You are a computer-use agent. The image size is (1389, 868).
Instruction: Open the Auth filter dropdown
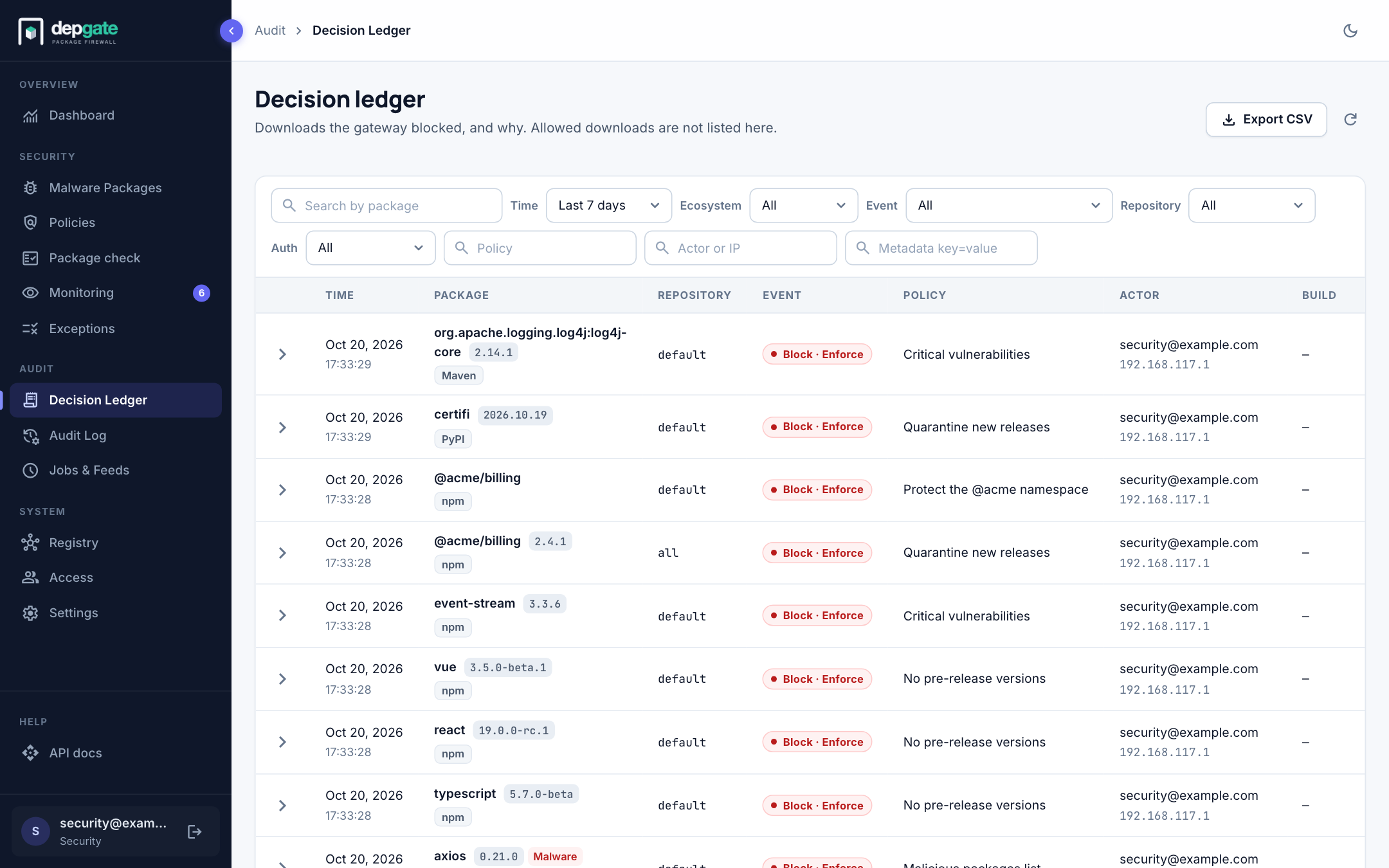(x=370, y=248)
